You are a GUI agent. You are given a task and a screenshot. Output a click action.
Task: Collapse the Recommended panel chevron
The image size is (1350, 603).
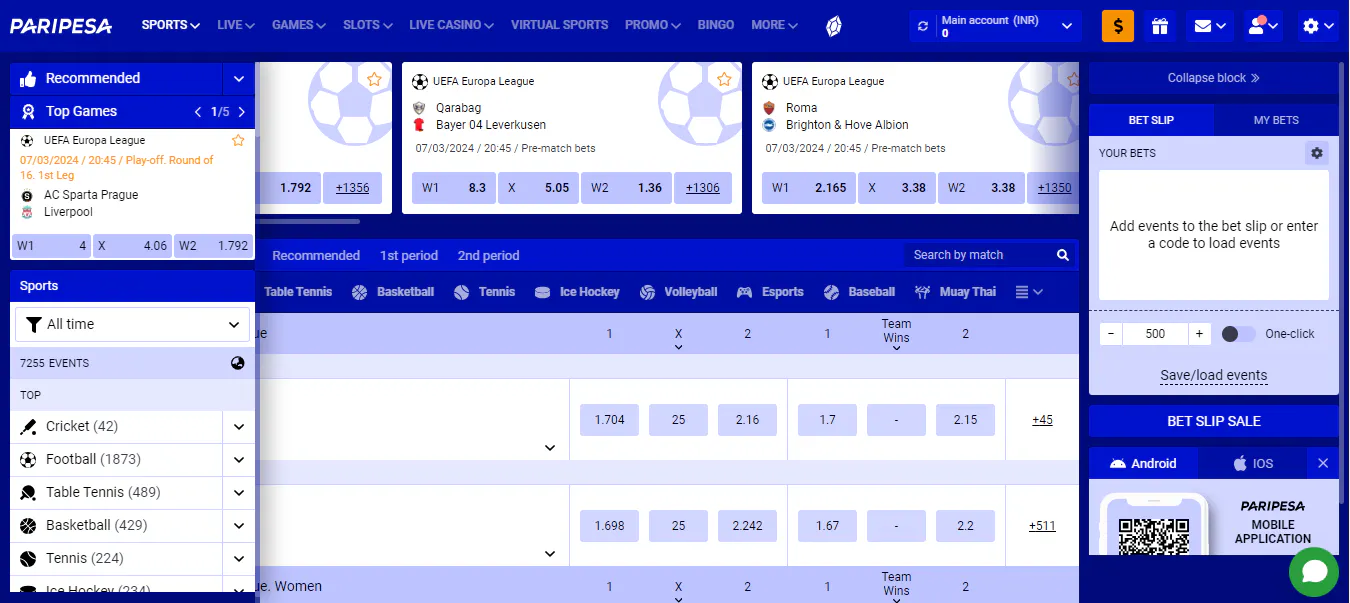point(239,79)
